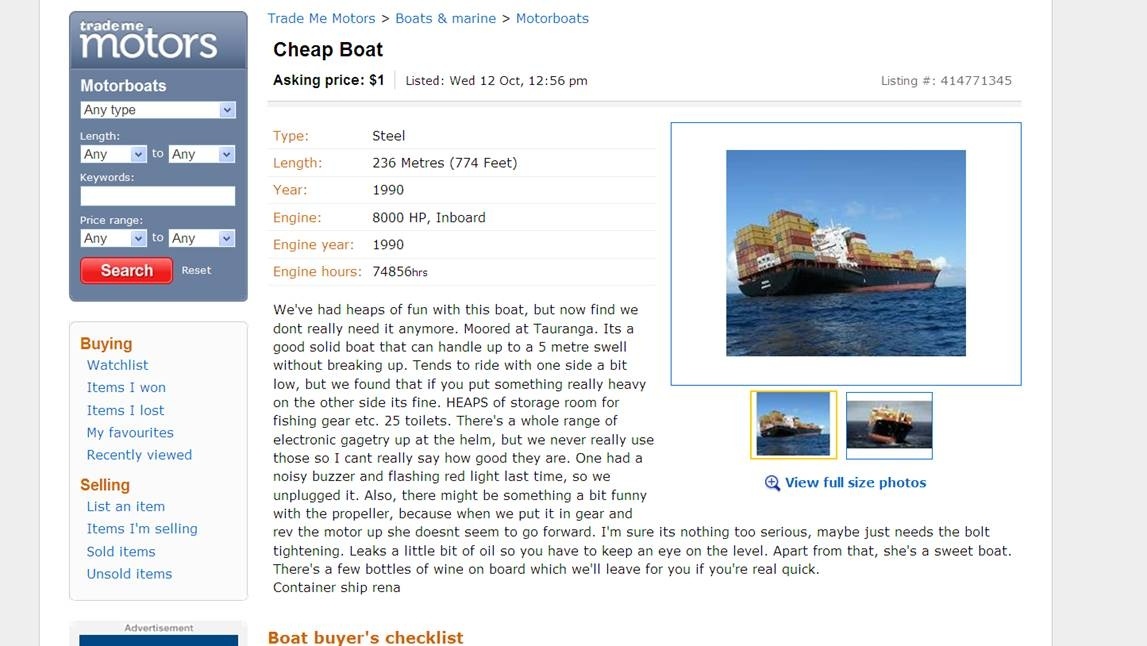The height and width of the screenshot is (646, 1147).
Task: Expand the minimum Length dropdown
Action: point(113,154)
